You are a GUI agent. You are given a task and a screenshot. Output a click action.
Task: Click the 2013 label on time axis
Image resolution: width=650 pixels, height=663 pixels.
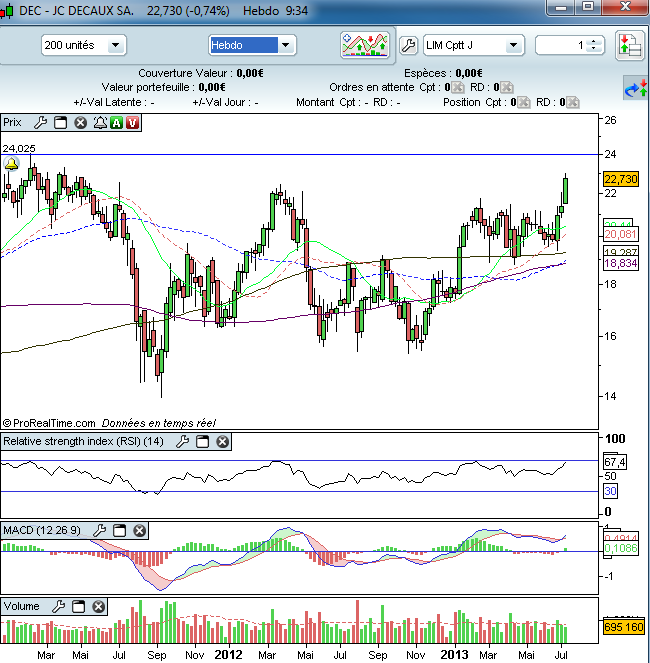454,655
